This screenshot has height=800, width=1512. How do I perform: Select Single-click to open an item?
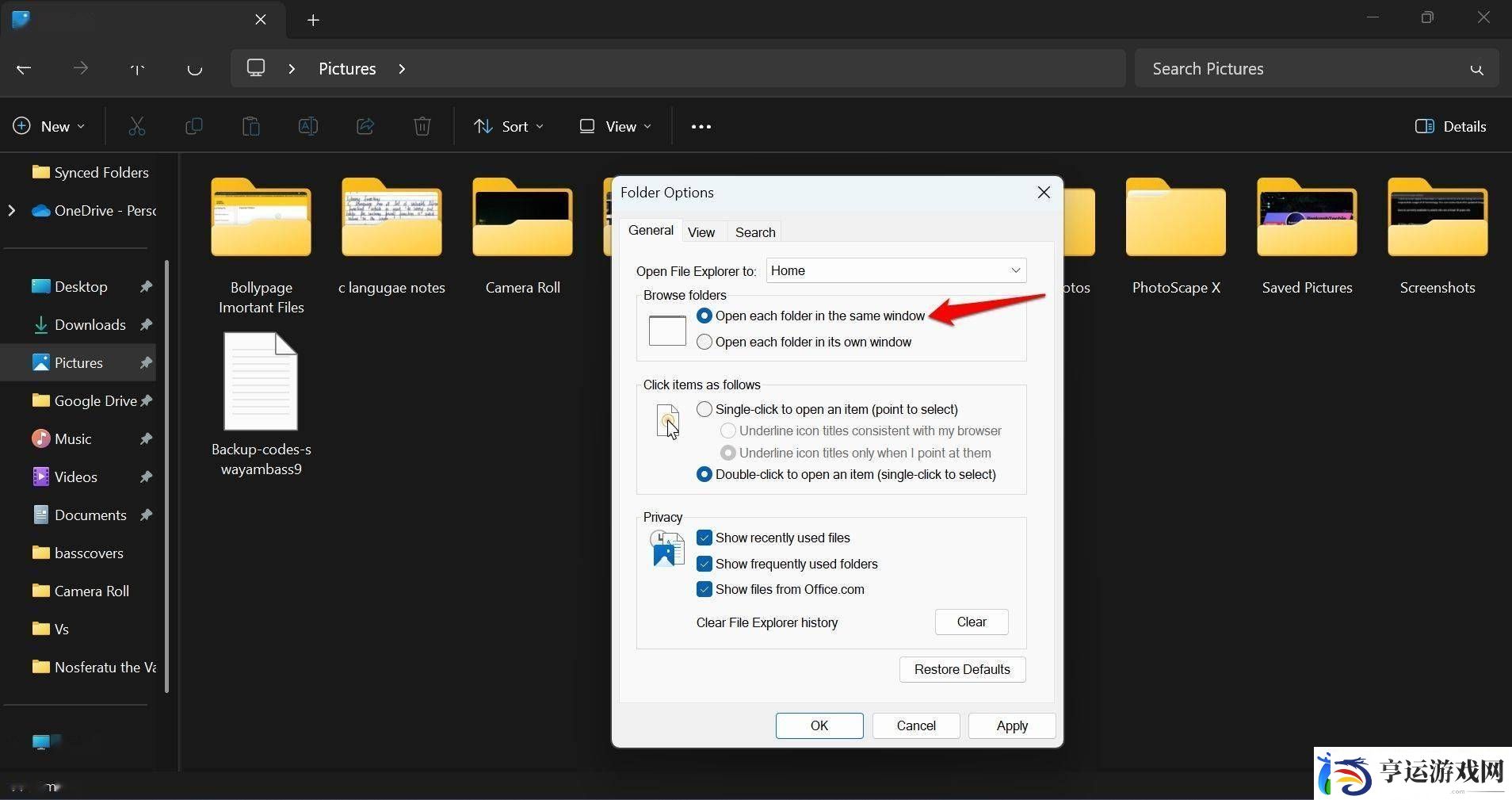[x=704, y=409]
